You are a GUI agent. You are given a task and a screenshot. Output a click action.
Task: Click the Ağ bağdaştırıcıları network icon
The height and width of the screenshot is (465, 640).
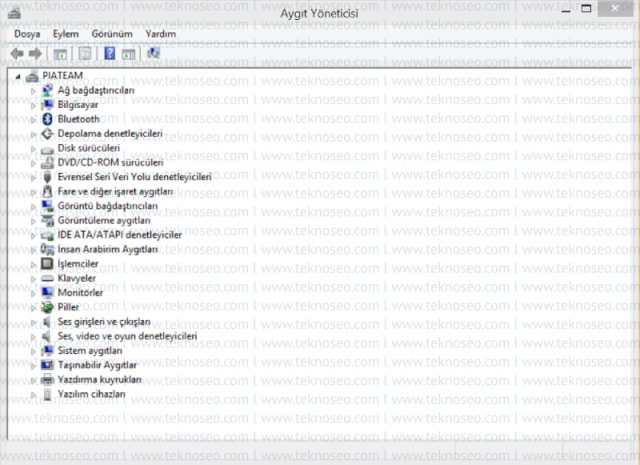click(47, 90)
